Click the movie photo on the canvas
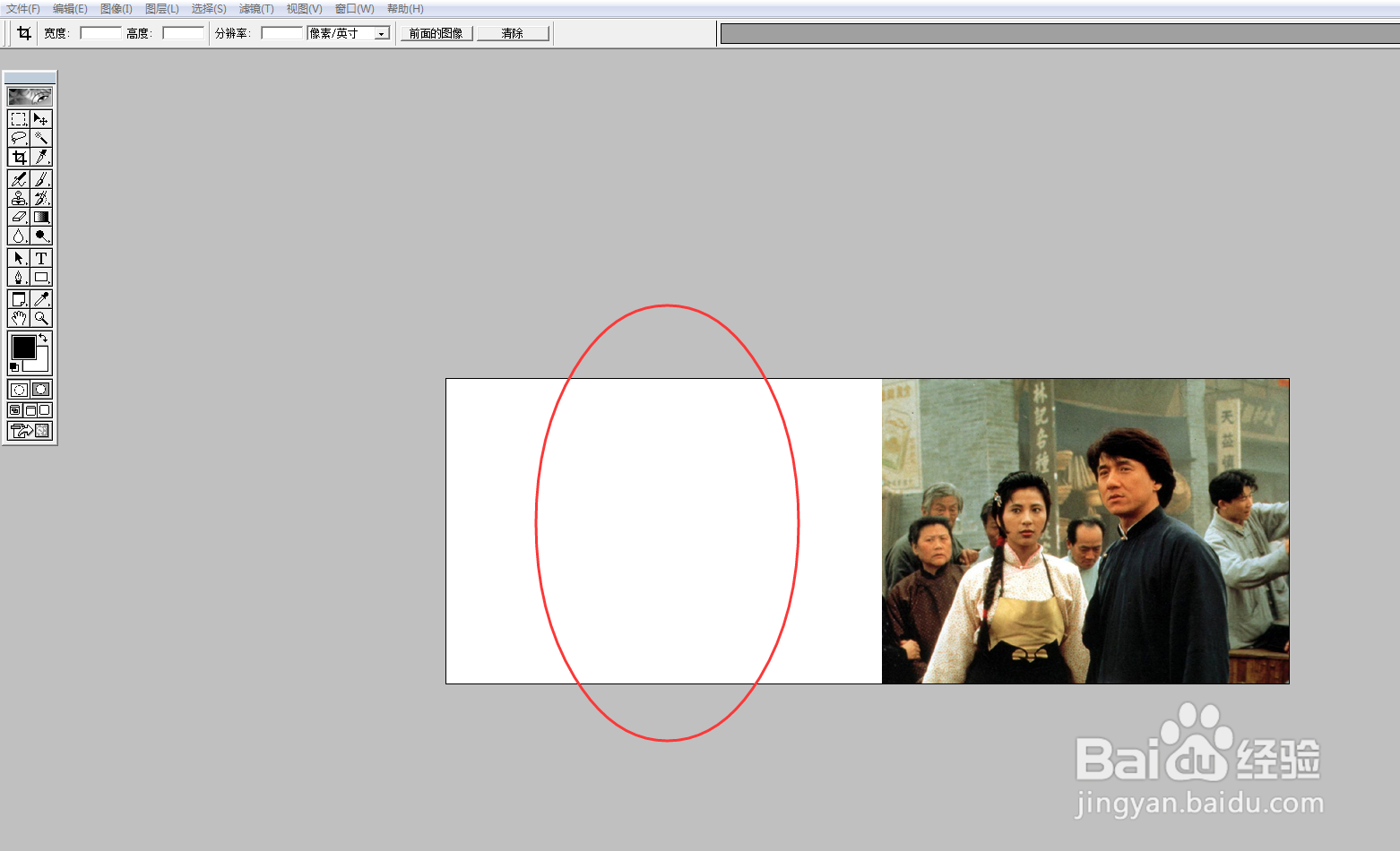1400x851 pixels. (x=1085, y=531)
